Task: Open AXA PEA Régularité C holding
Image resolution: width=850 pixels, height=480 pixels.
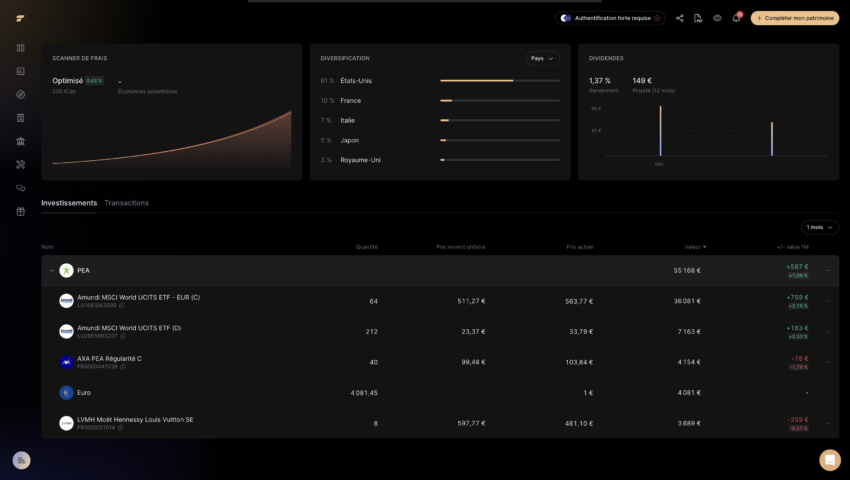Action: coord(109,359)
